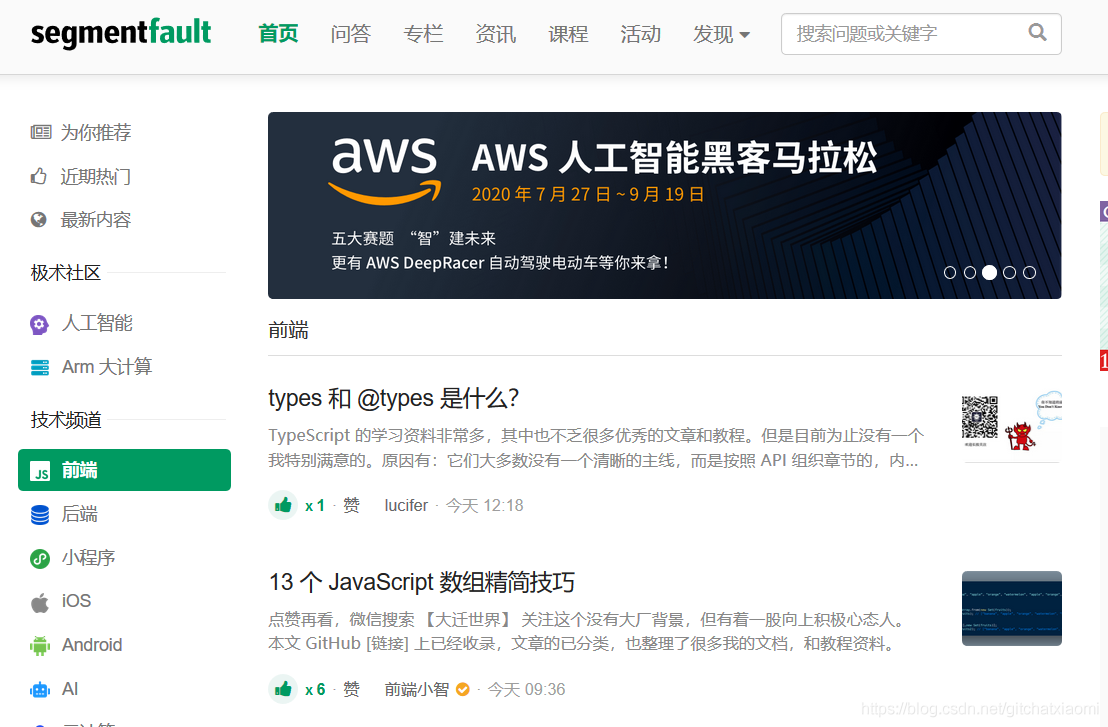The image size is (1108, 727).
Task: Go to 为你推荐 in sidebar
Action: tap(95, 133)
